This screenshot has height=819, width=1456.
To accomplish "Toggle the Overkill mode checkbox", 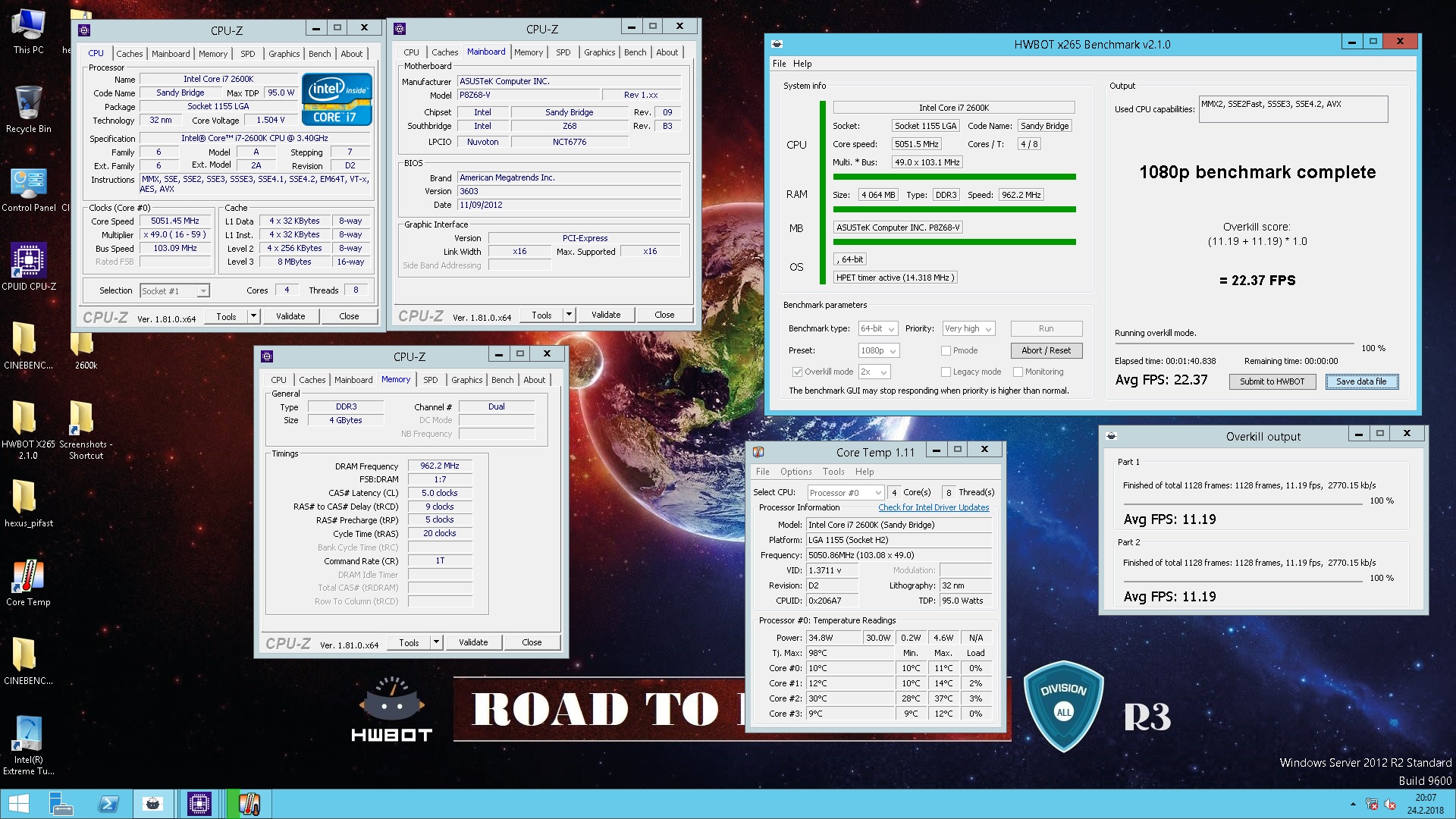I will coord(797,372).
